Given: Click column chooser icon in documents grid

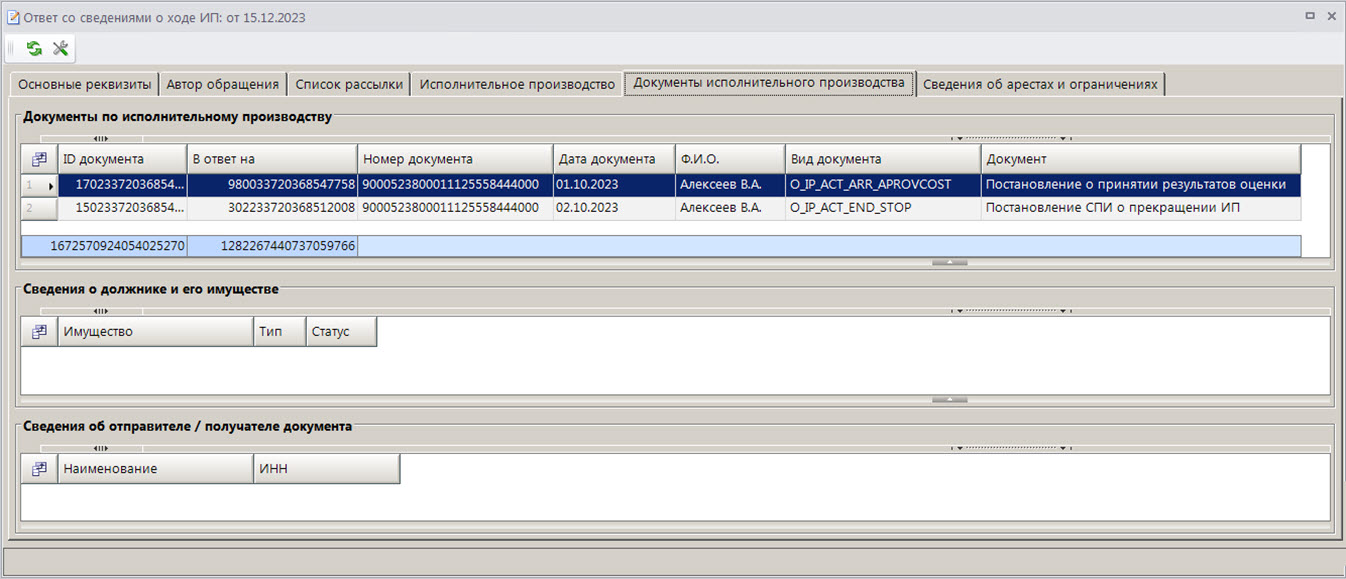Looking at the screenshot, I should [39, 159].
